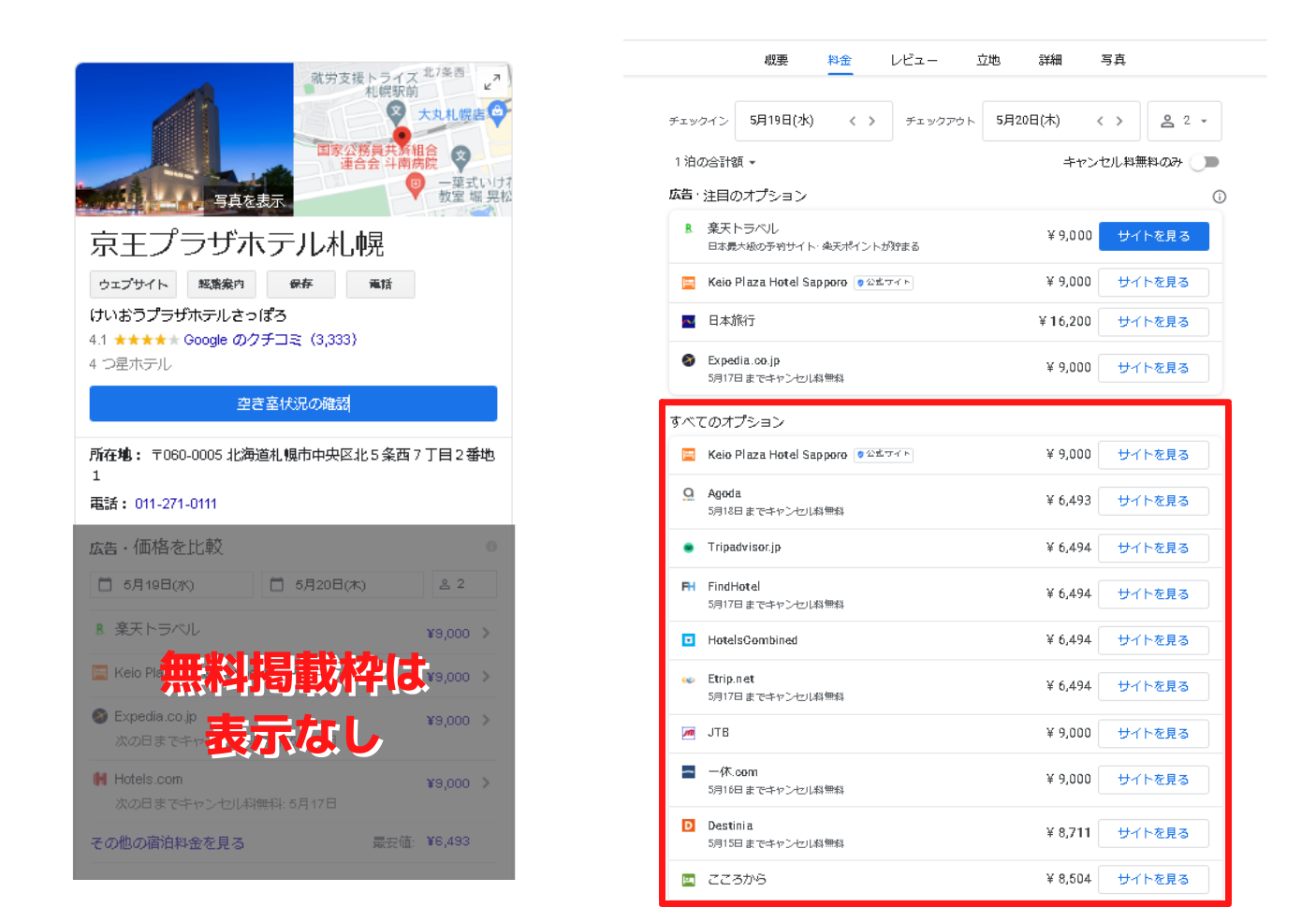Viewport: 1316px width, 922px height.
Task: Open the guest number dropdown arrow
Action: point(1204,121)
